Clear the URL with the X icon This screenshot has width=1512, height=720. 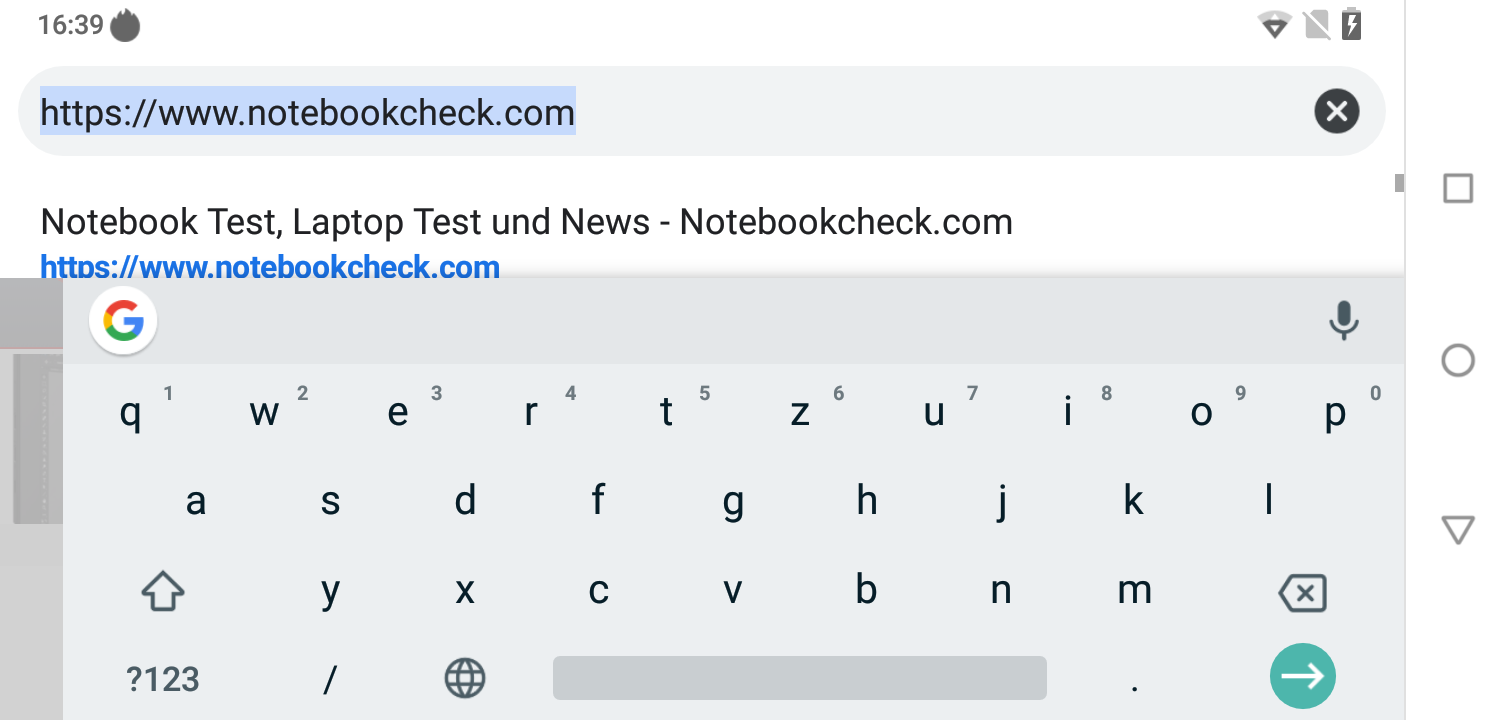point(1337,111)
